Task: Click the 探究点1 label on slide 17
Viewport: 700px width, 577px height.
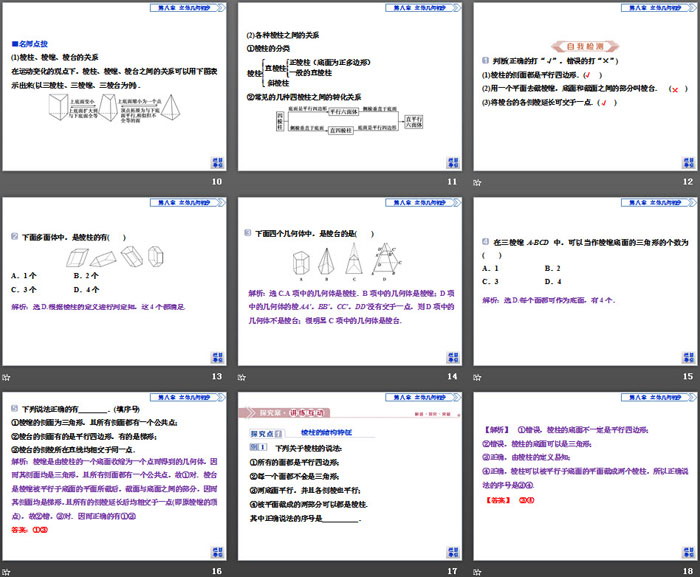Action: (x=265, y=433)
